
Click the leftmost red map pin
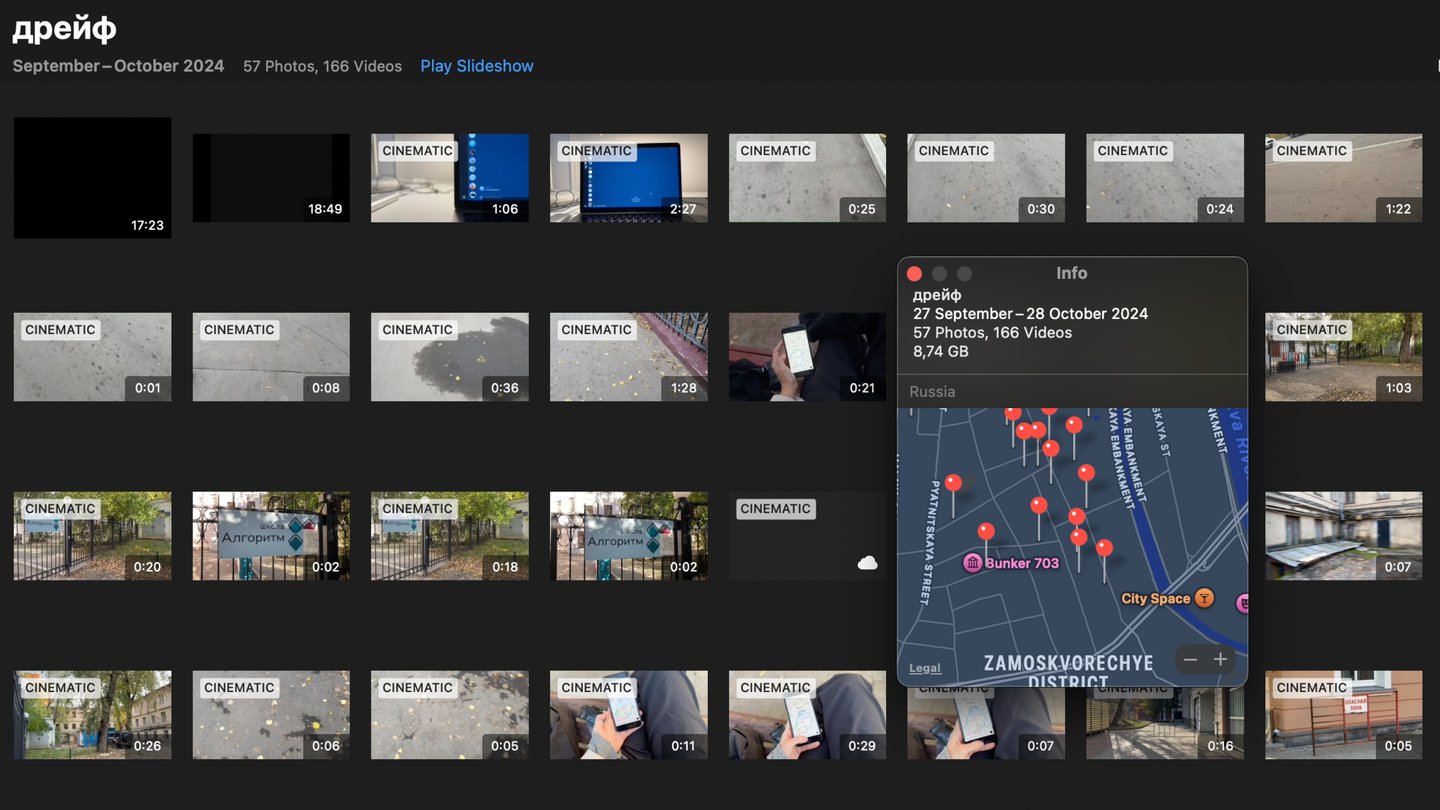pos(953,484)
